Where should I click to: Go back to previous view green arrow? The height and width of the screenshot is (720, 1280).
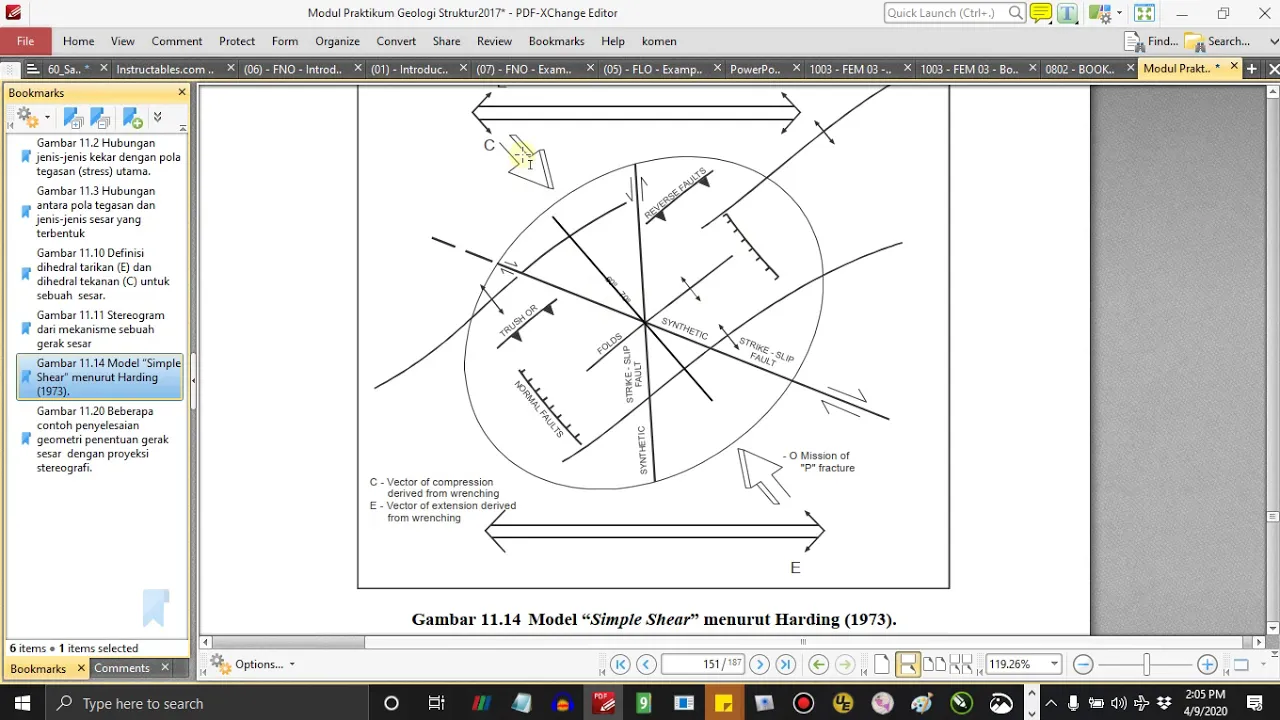point(818,664)
